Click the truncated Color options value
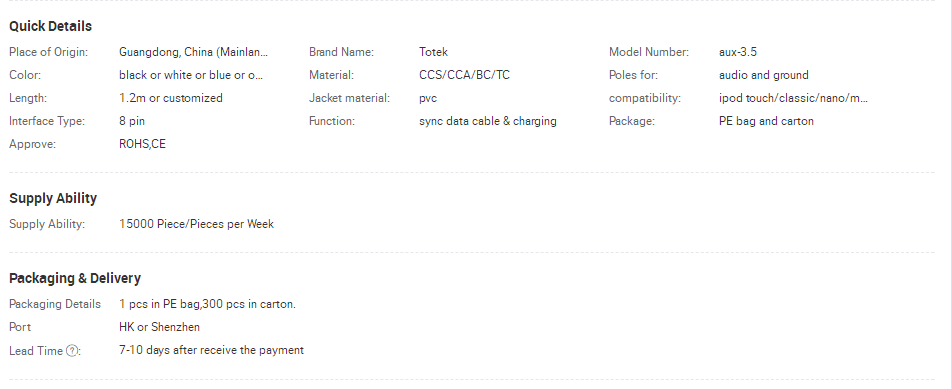The height and width of the screenshot is (389, 952). coord(191,75)
